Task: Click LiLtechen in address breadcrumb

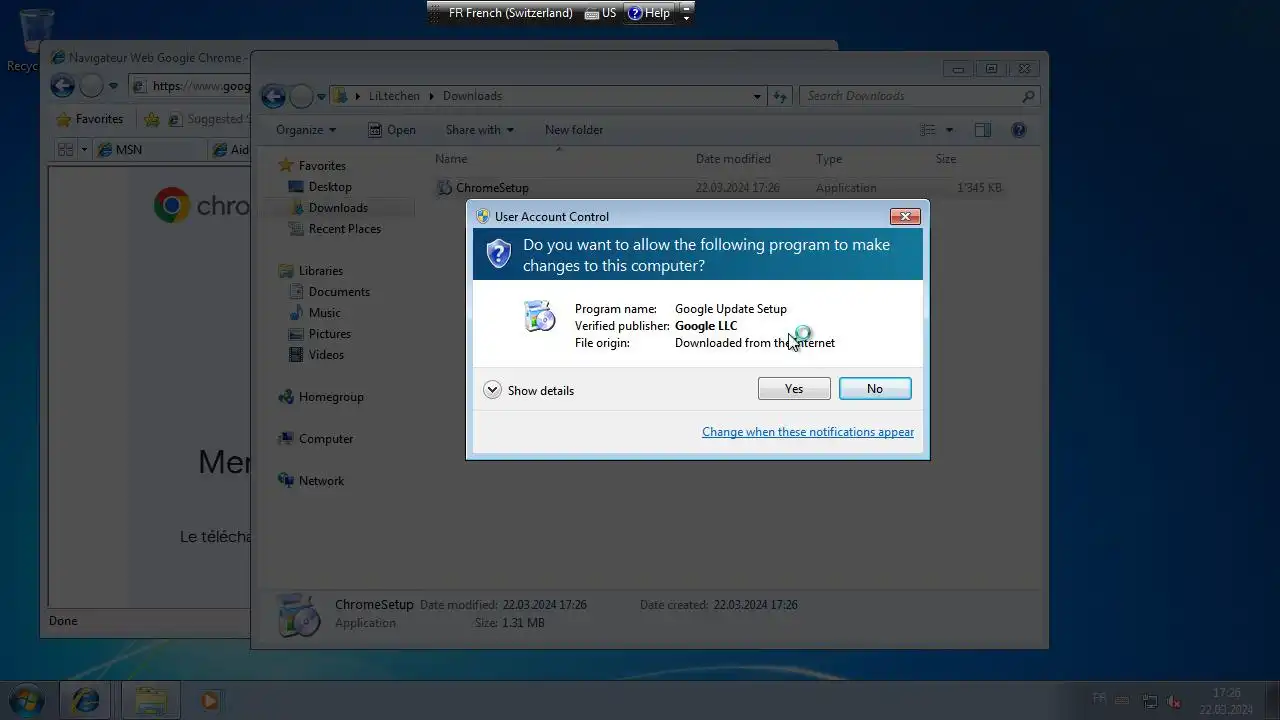Action: point(394,96)
